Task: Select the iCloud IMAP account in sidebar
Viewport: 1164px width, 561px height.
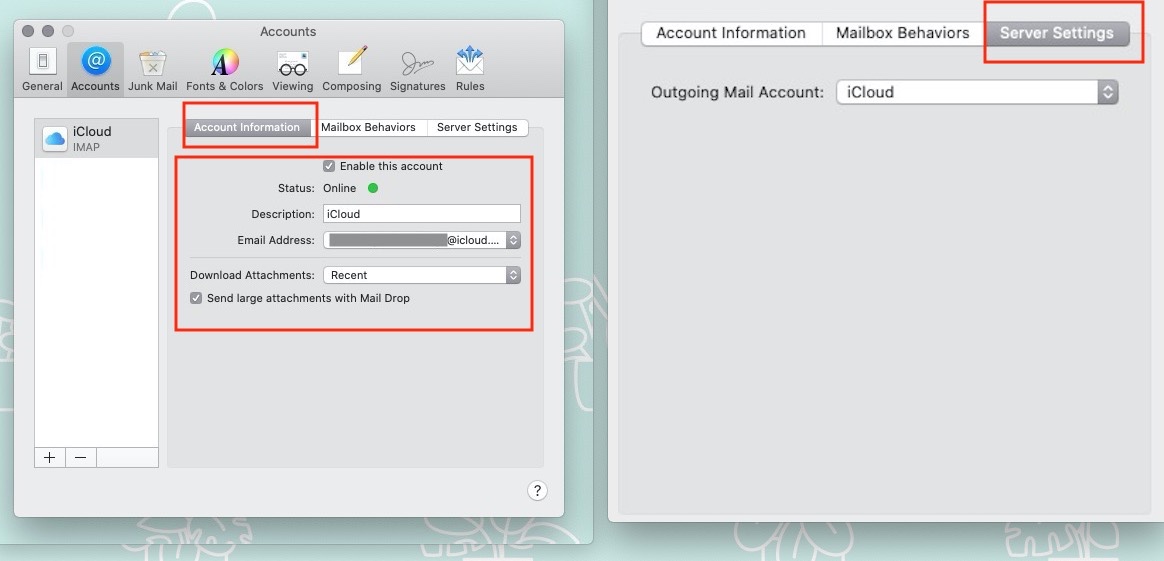Action: pyautogui.click(x=97, y=138)
